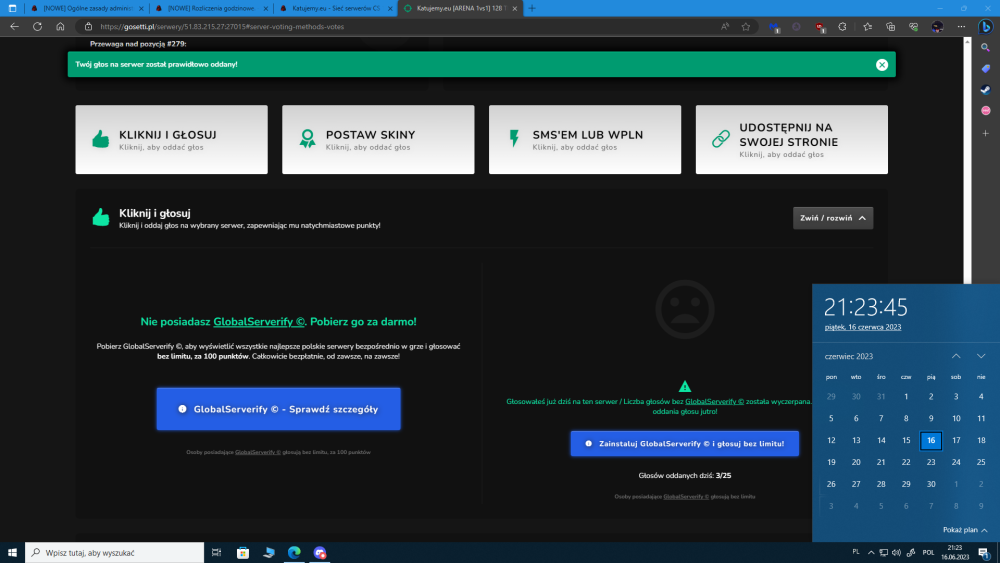This screenshot has width=1000, height=563.
Task: Launch Microsoft Store from the taskbar
Action: pos(243,553)
